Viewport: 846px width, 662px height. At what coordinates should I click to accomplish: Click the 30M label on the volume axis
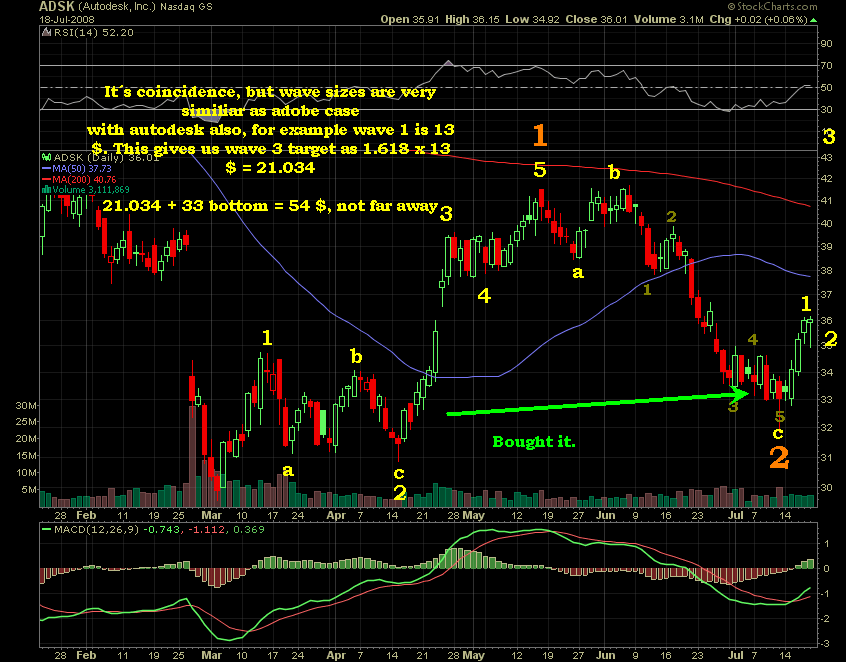pyautogui.click(x=26, y=406)
